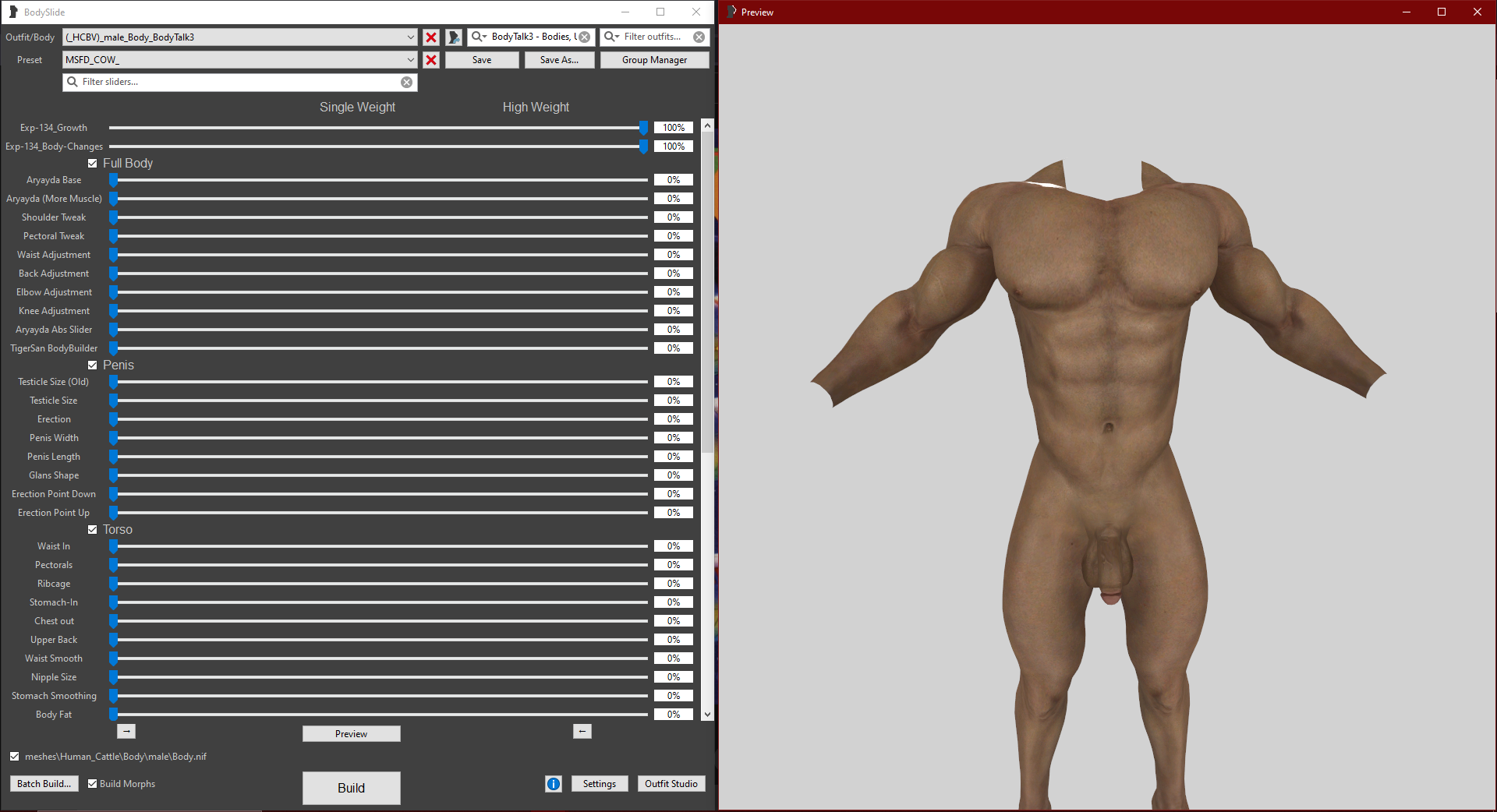This screenshot has height=812, width=1497.
Task: Click the right-arrow button below the Single Weight sliders
Action: 126,731
